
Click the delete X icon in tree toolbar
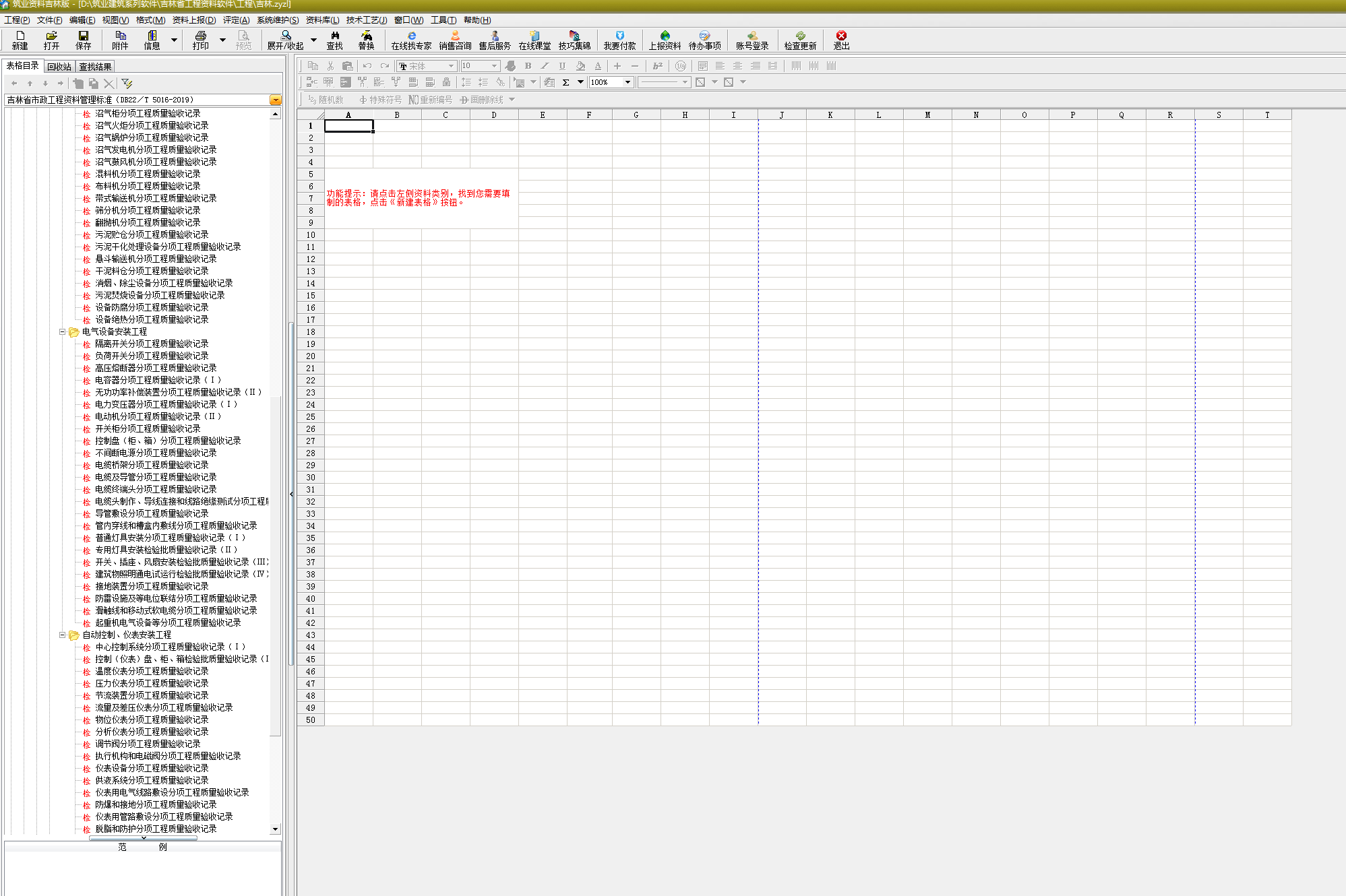pos(109,84)
